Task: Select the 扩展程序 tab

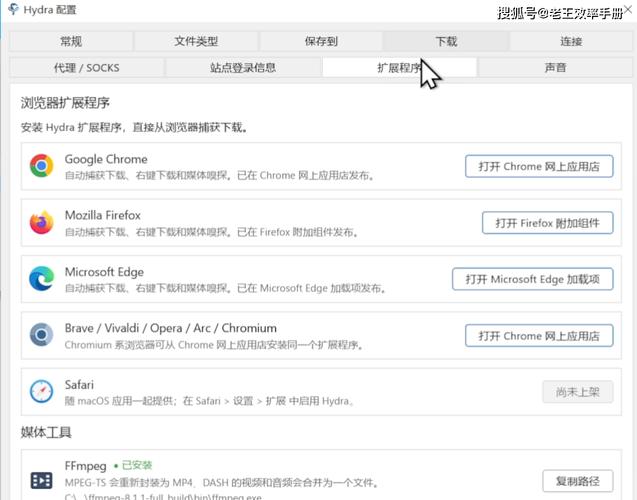Action: (399, 67)
